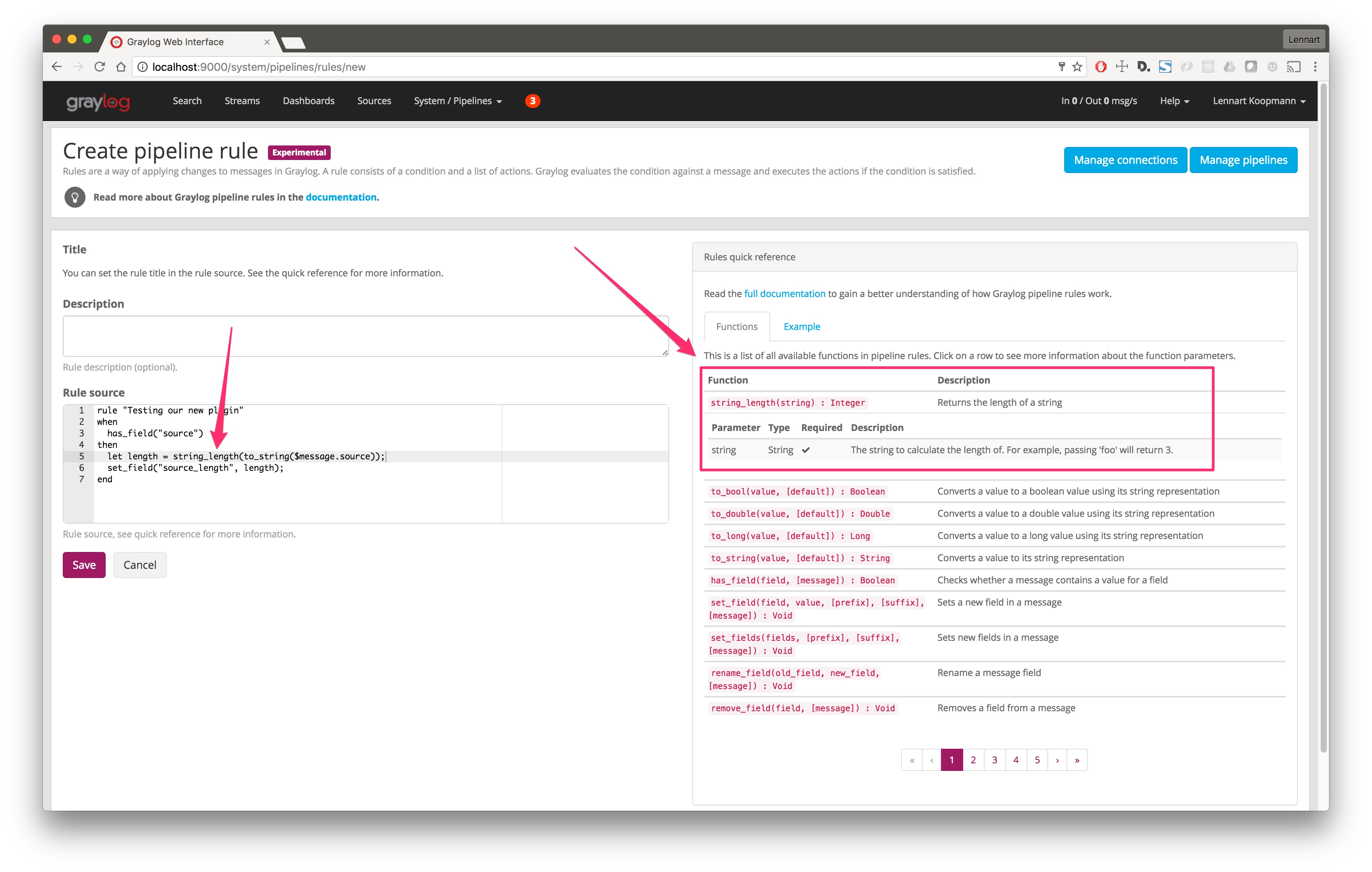Open the grey rounded-square extension icon

coord(1251,67)
